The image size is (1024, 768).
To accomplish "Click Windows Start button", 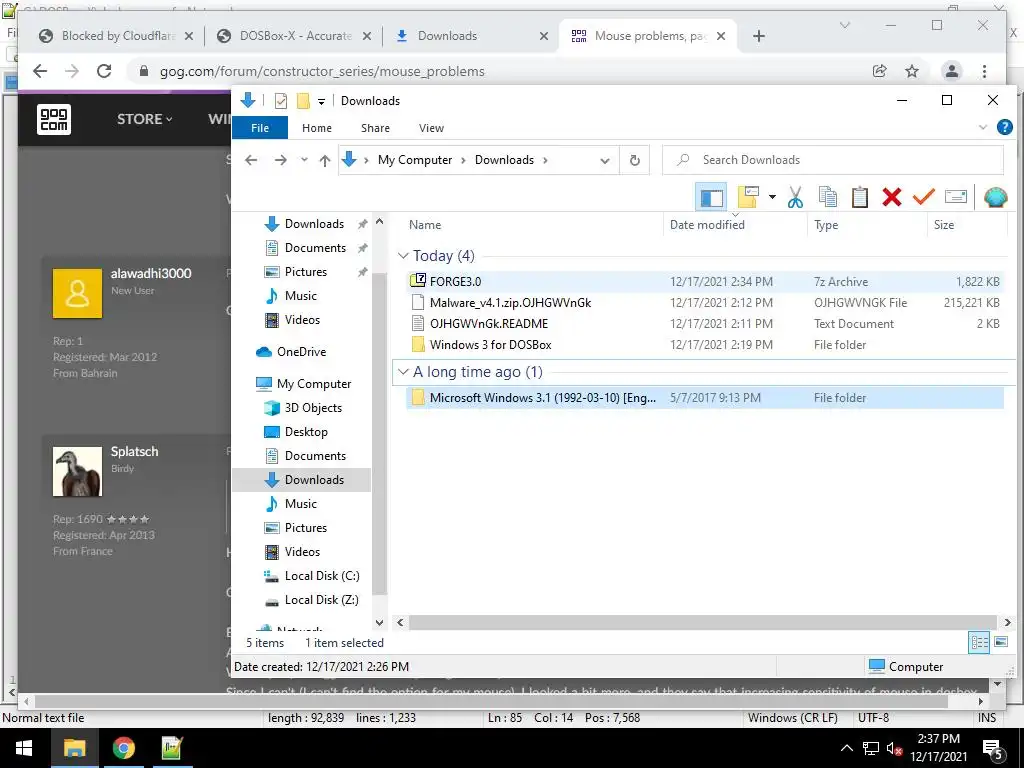I will click(x=24, y=748).
